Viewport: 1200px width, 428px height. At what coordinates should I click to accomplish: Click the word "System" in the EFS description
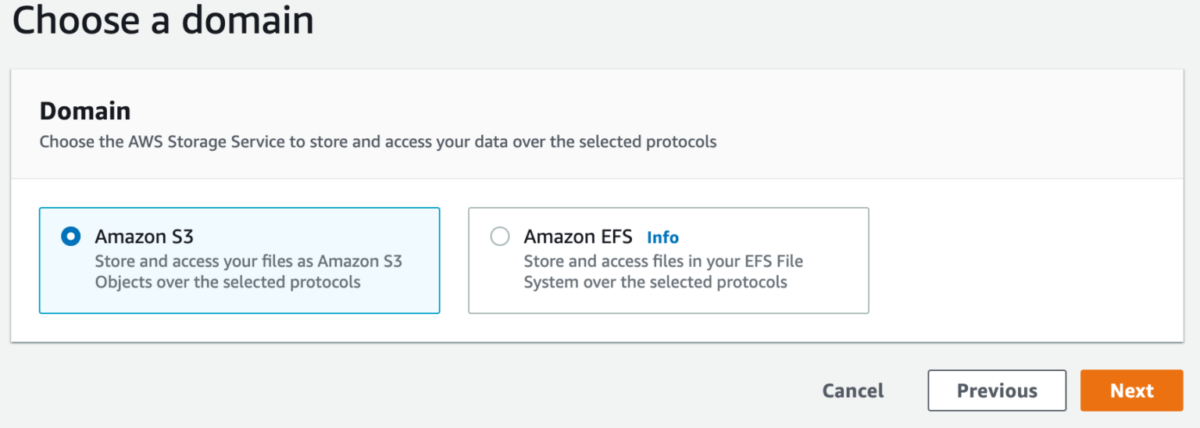[553, 282]
